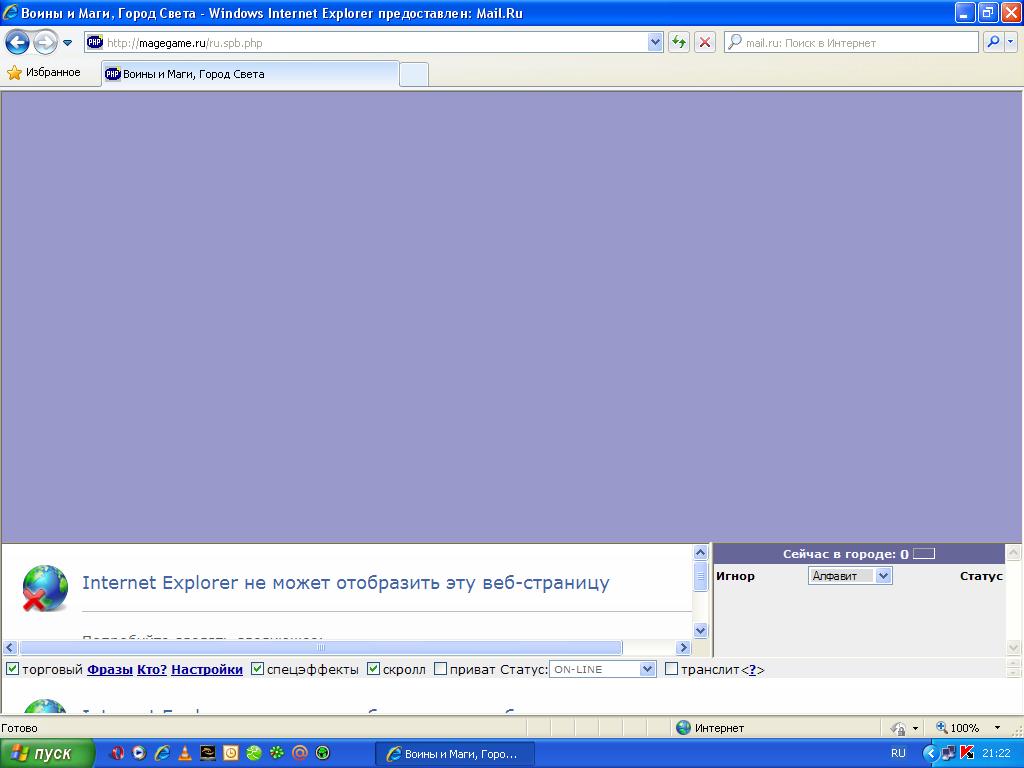Click the browser Forward arrow button
This screenshot has width=1024, height=768.
coord(45,42)
